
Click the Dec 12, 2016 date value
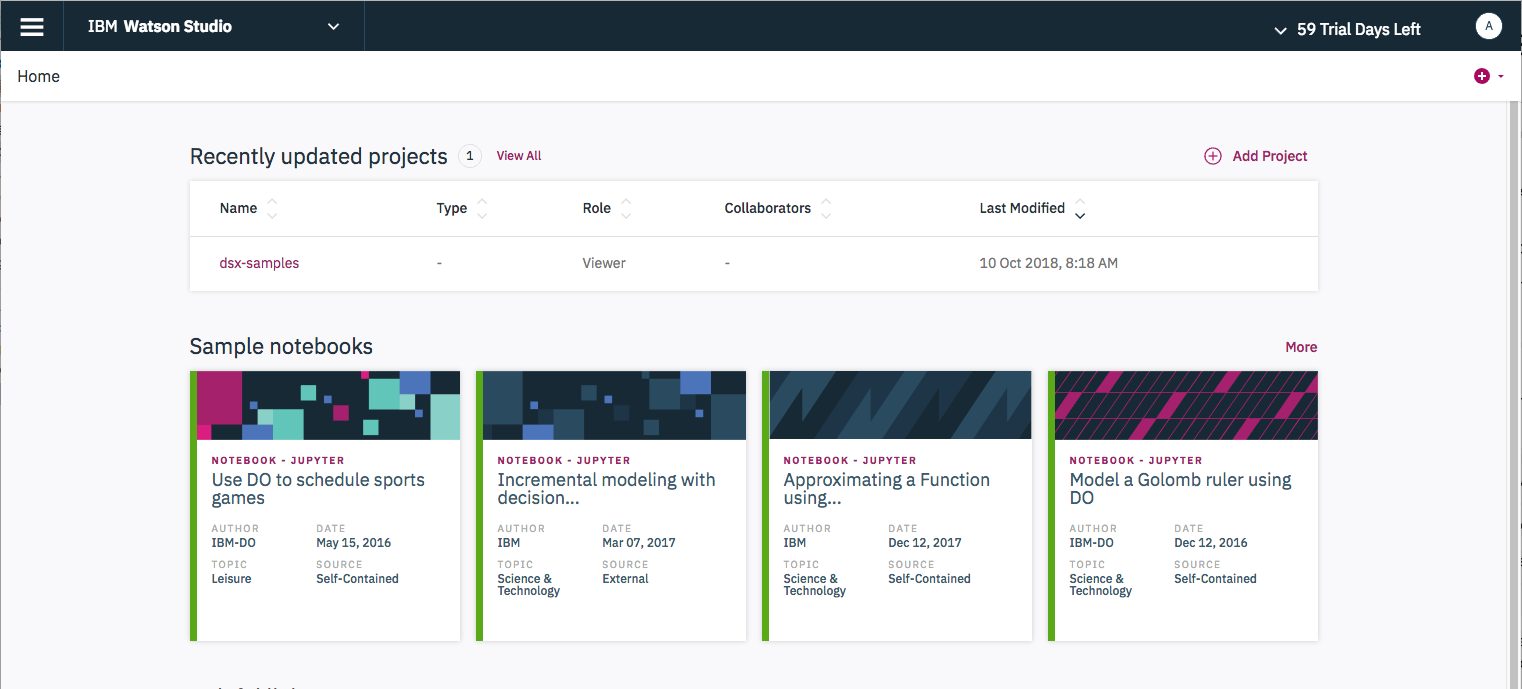[1211, 543]
